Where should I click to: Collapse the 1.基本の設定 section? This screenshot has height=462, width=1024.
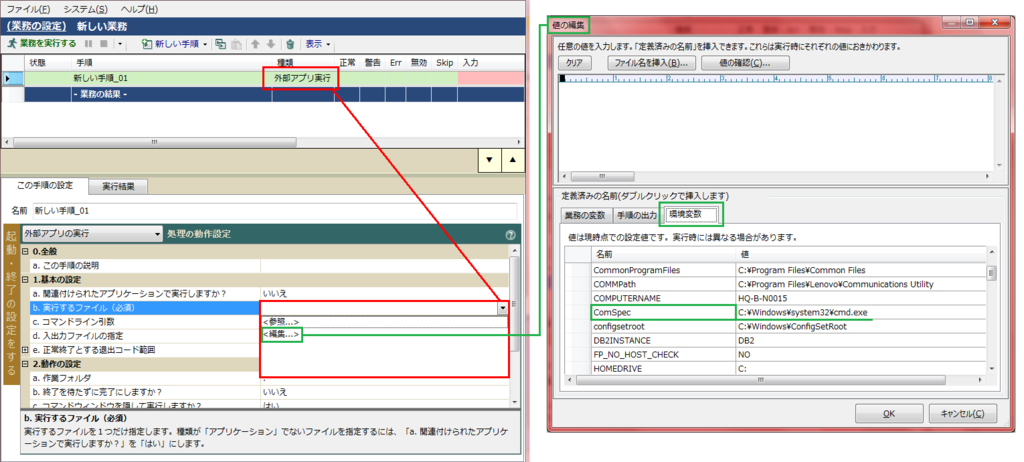point(25,280)
